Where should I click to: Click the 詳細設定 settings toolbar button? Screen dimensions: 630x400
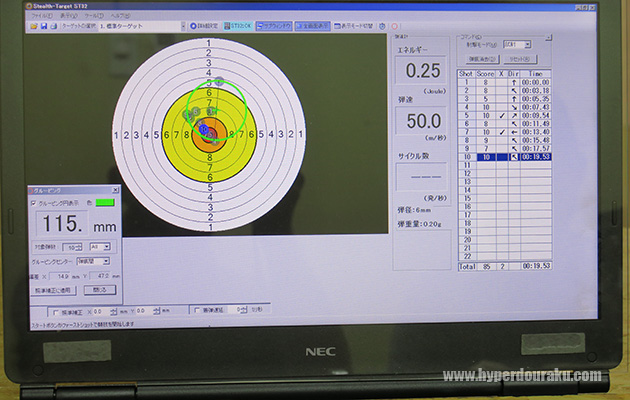(x=208, y=26)
